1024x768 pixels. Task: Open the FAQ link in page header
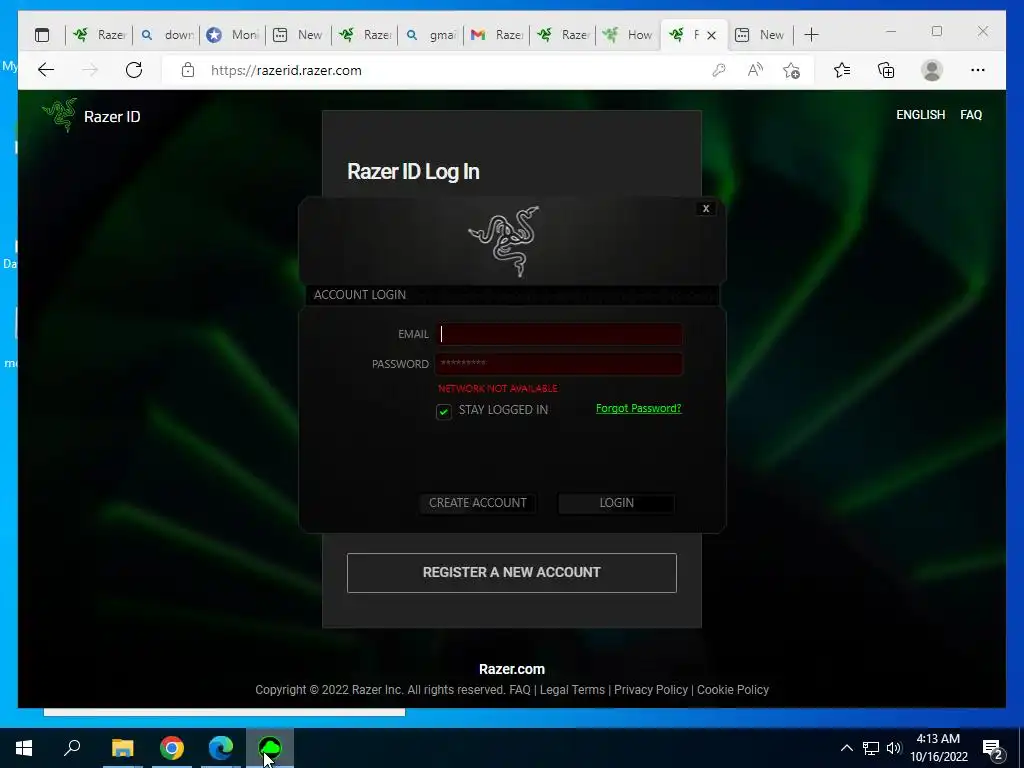coord(970,115)
